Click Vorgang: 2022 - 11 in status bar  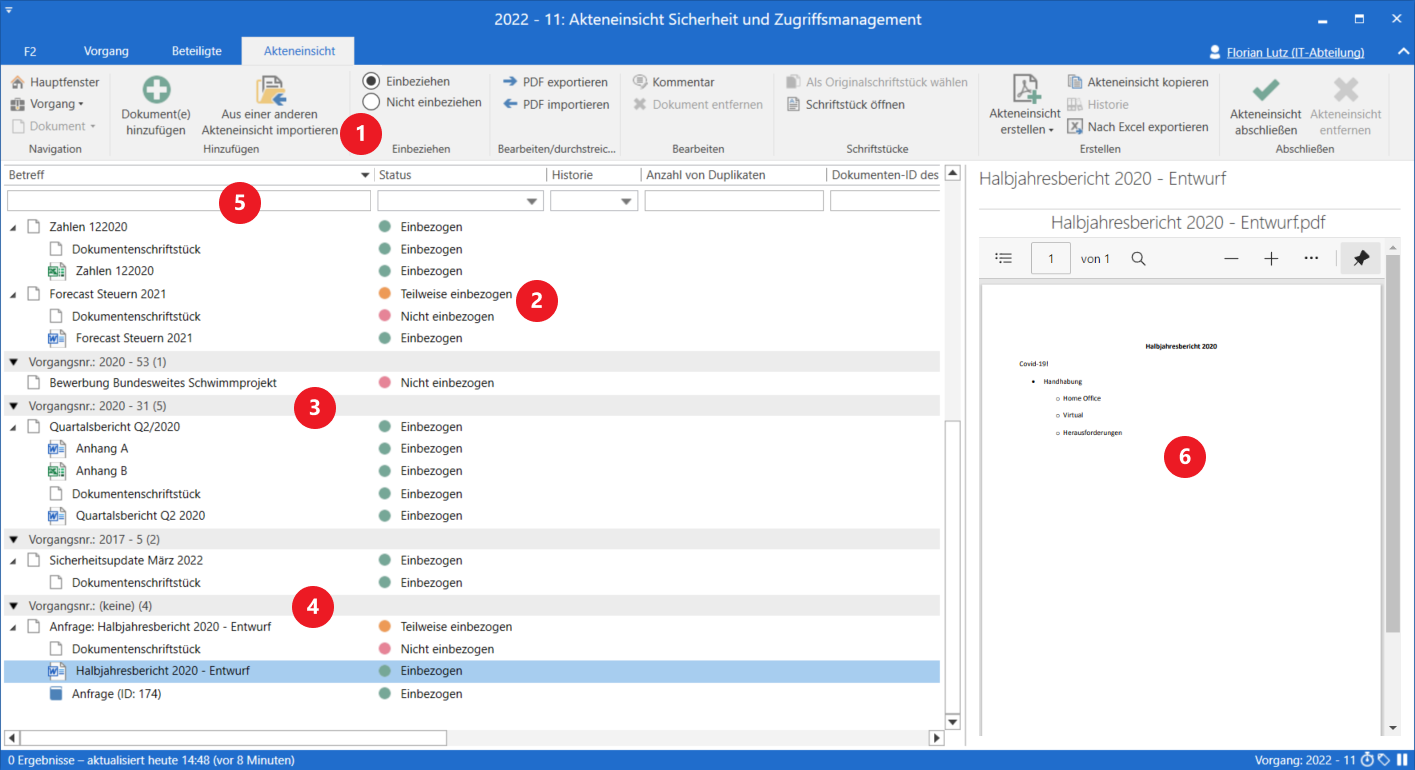(x=1304, y=760)
